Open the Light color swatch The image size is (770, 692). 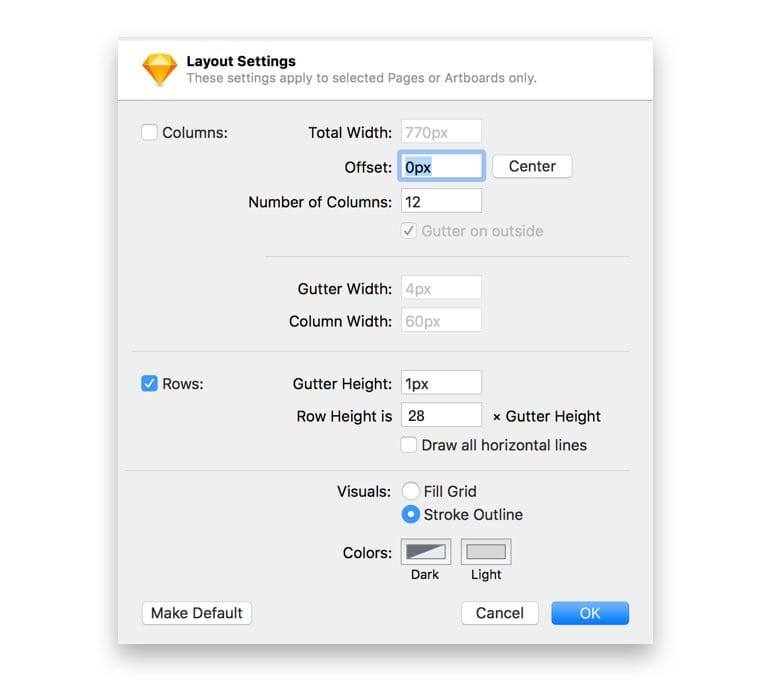click(x=486, y=552)
